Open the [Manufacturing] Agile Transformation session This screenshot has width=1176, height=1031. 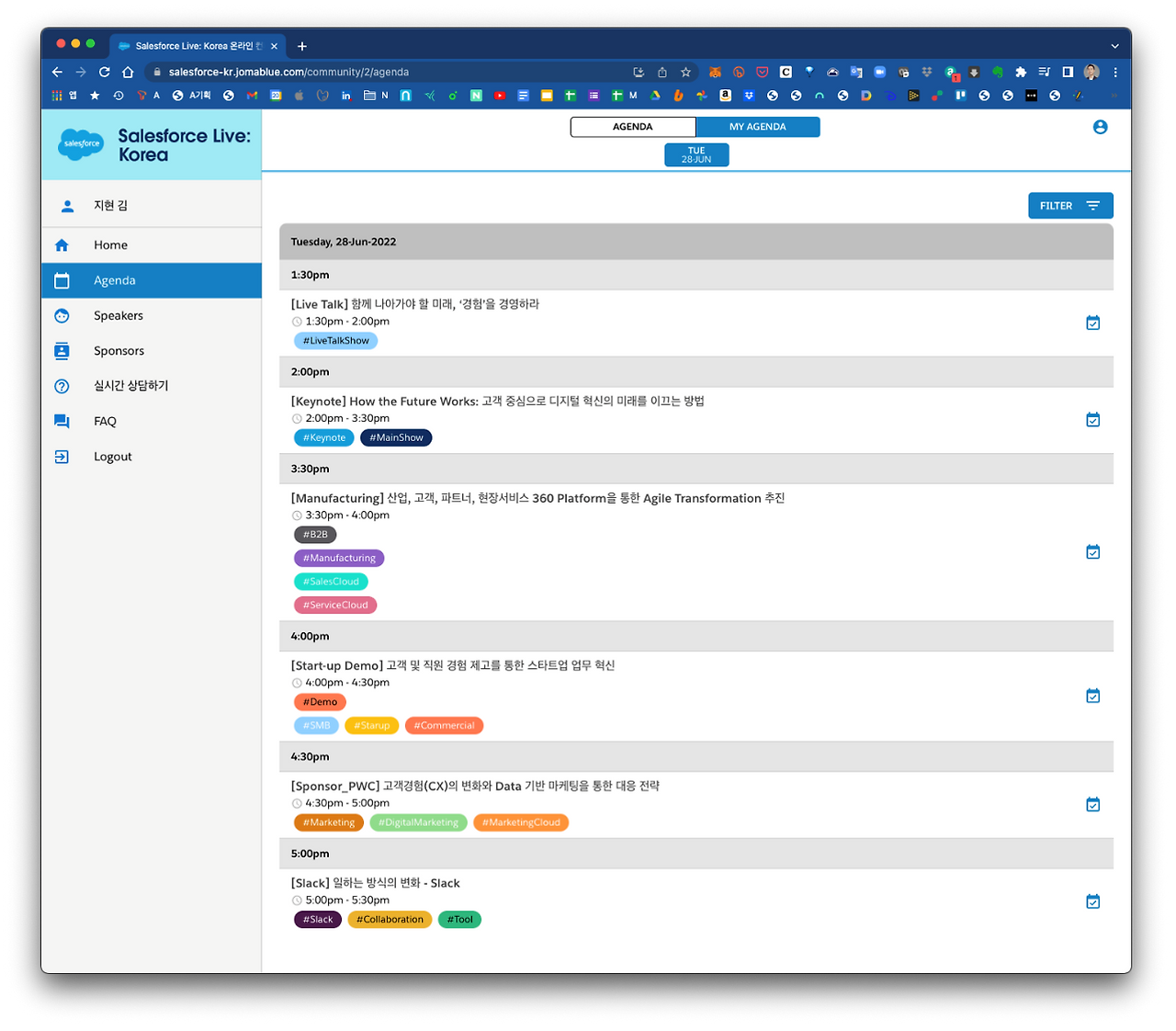coord(537,498)
